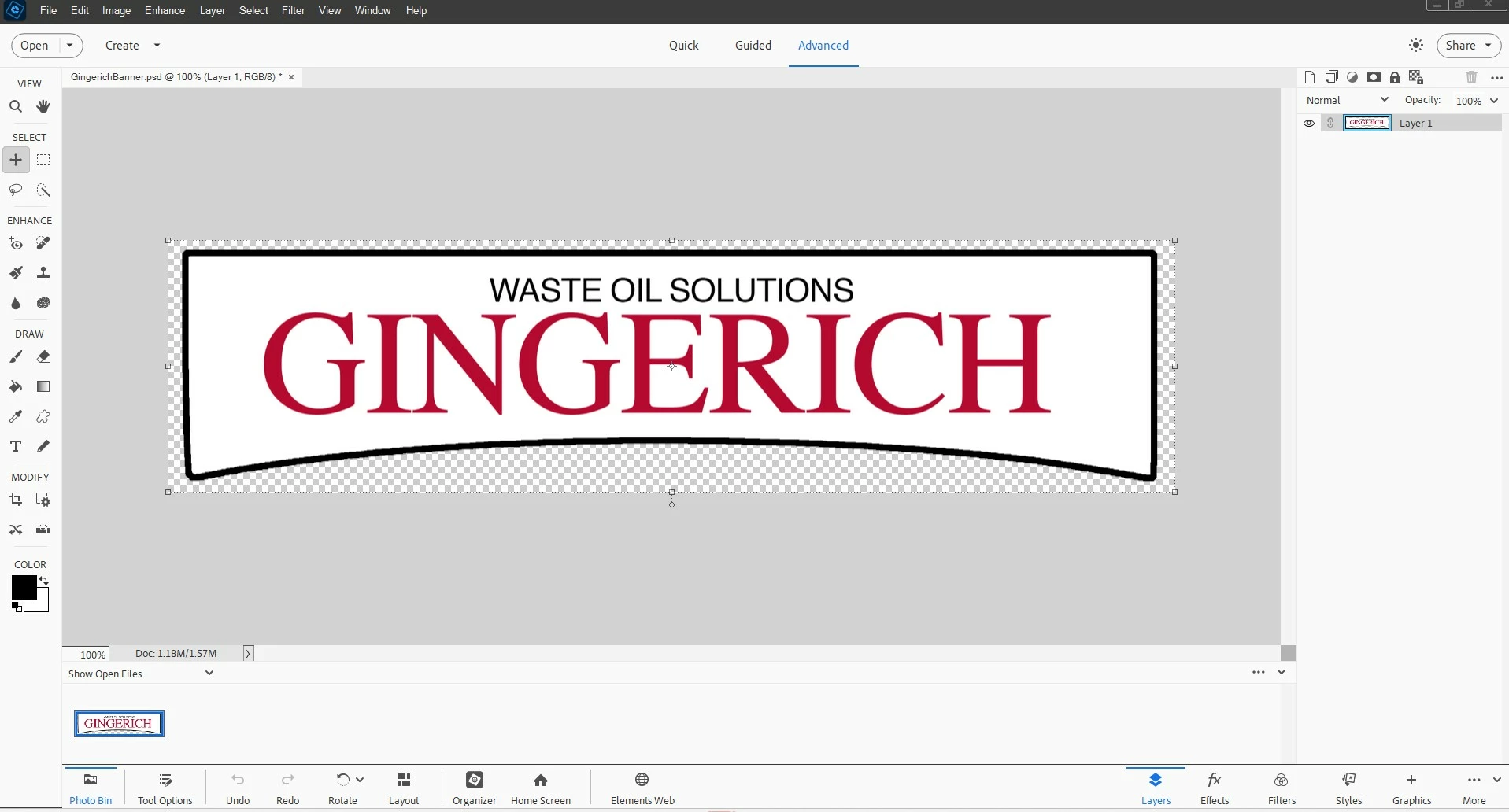Open the Normal blend mode dropdown
This screenshot has height=812, width=1509.
[1347, 100]
